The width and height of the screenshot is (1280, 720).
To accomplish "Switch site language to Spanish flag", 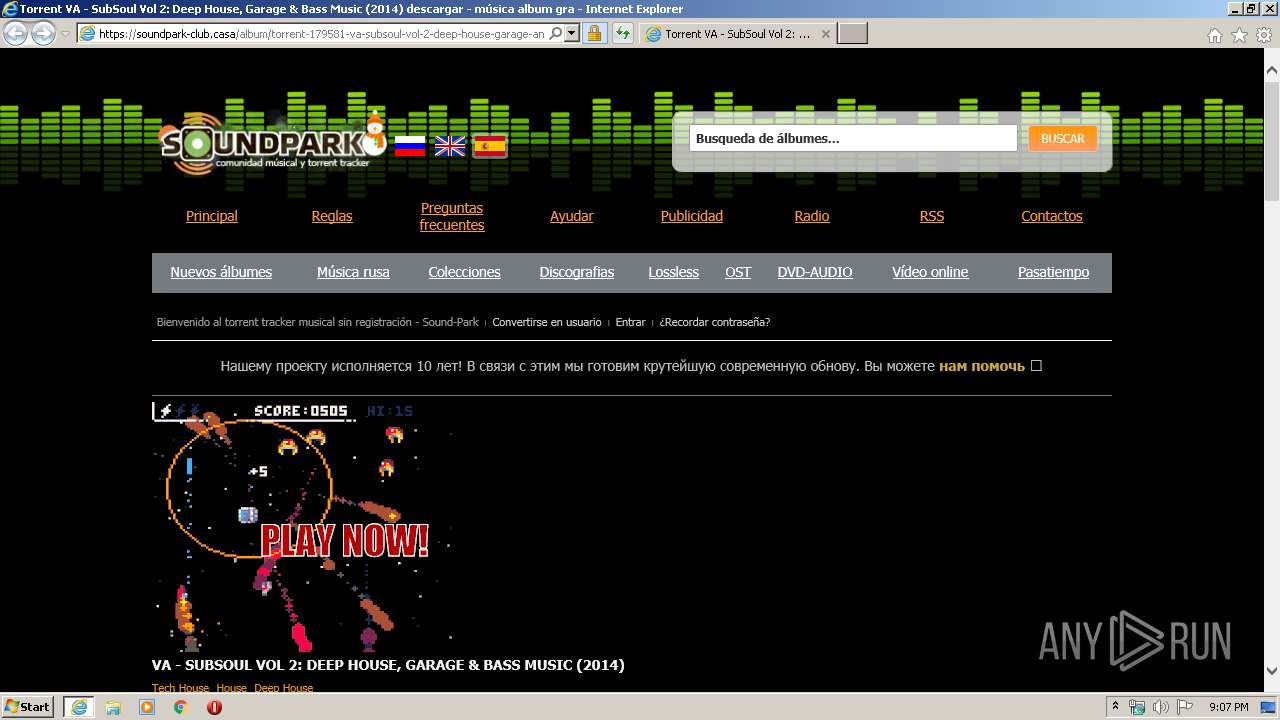I will [x=490, y=146].
